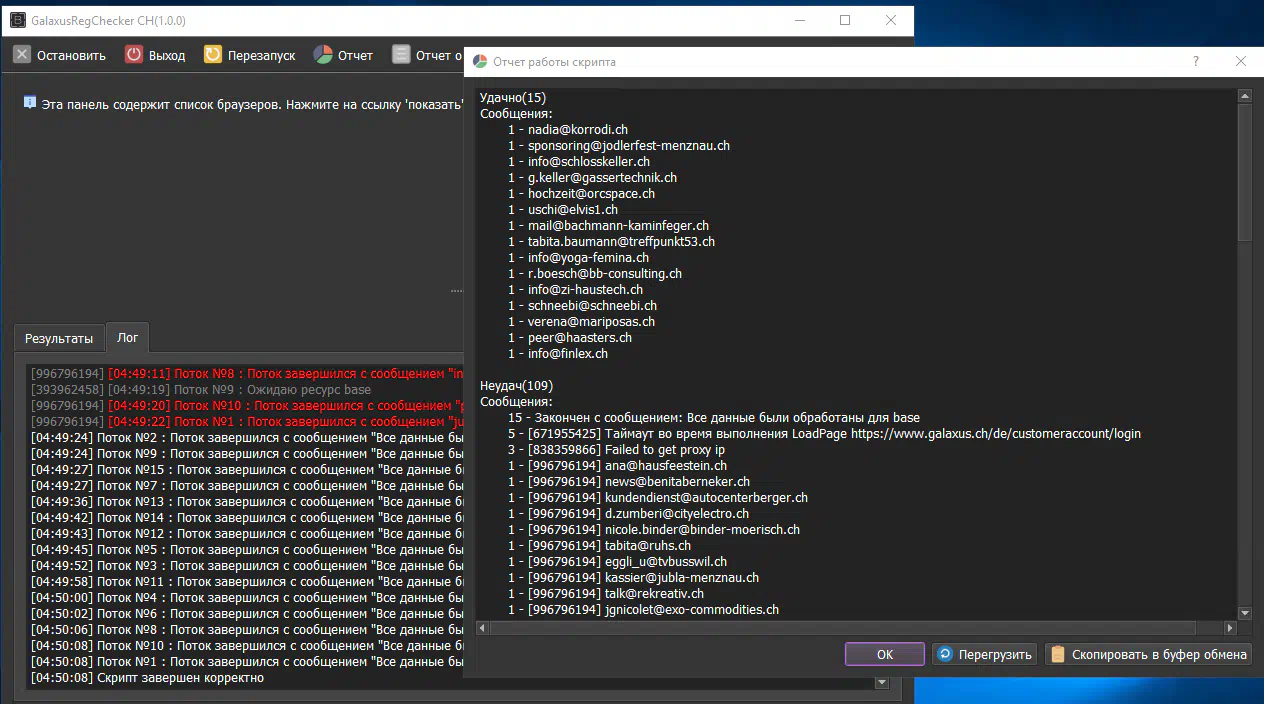Click the log panel's scrollbar down arrow

click(882, 682)
